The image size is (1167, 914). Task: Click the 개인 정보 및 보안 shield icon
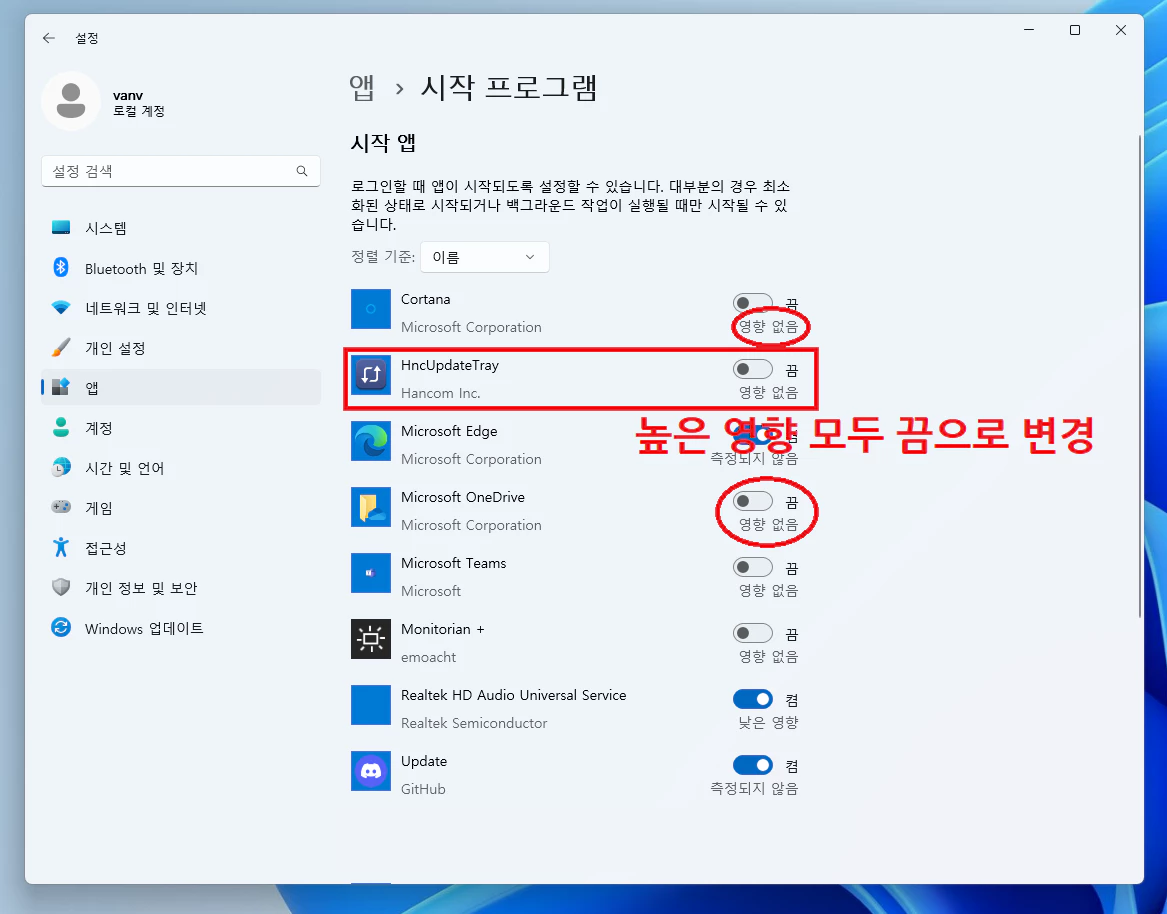(61, 587)
